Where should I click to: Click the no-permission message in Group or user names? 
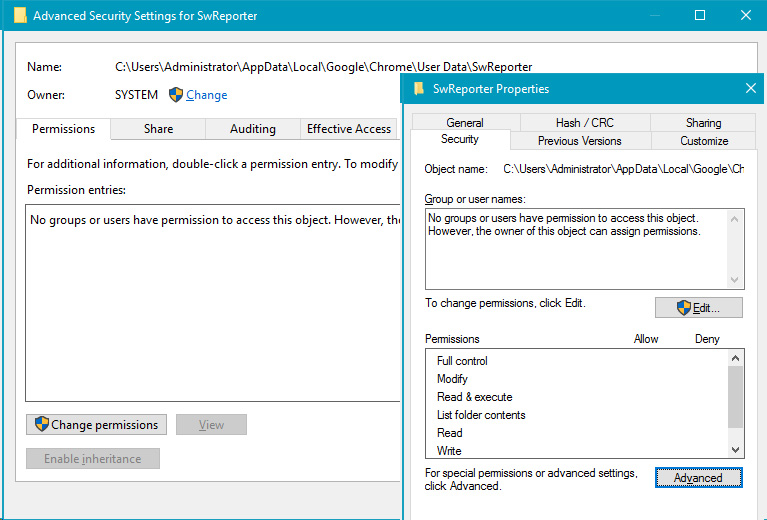pos(564,225)
